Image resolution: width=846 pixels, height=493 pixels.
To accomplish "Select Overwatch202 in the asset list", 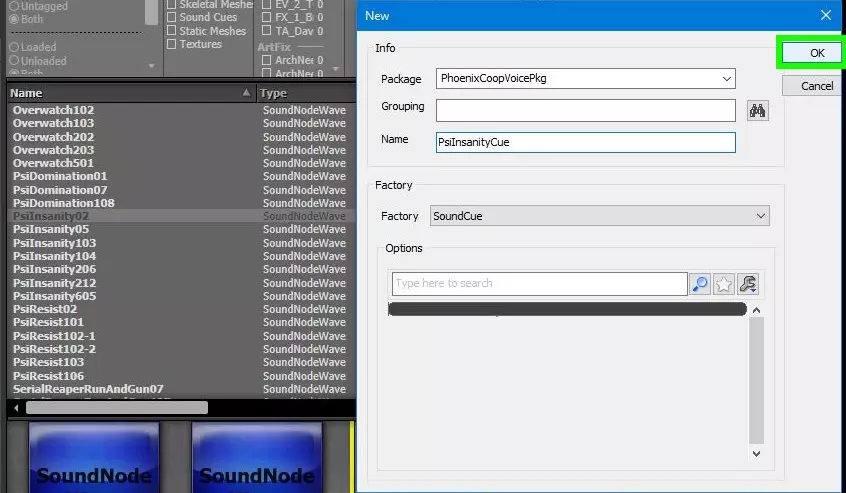I will (x=53, y=137).
